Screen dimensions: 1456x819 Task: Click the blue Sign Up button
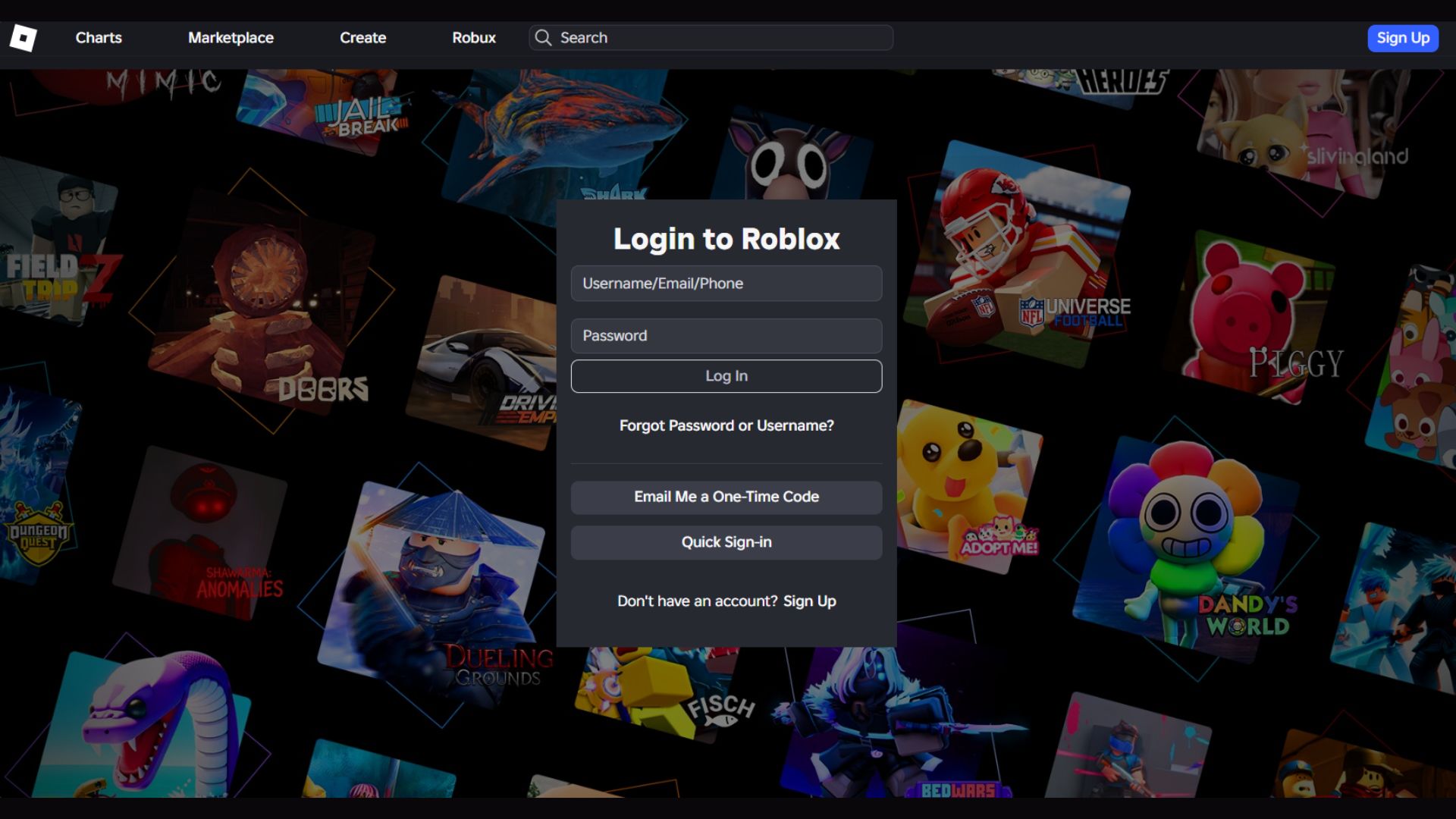1403,38
